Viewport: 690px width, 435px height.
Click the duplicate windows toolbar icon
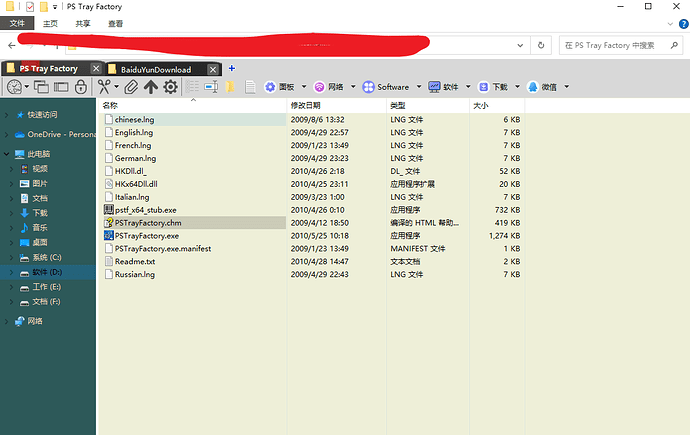[41, 87]
